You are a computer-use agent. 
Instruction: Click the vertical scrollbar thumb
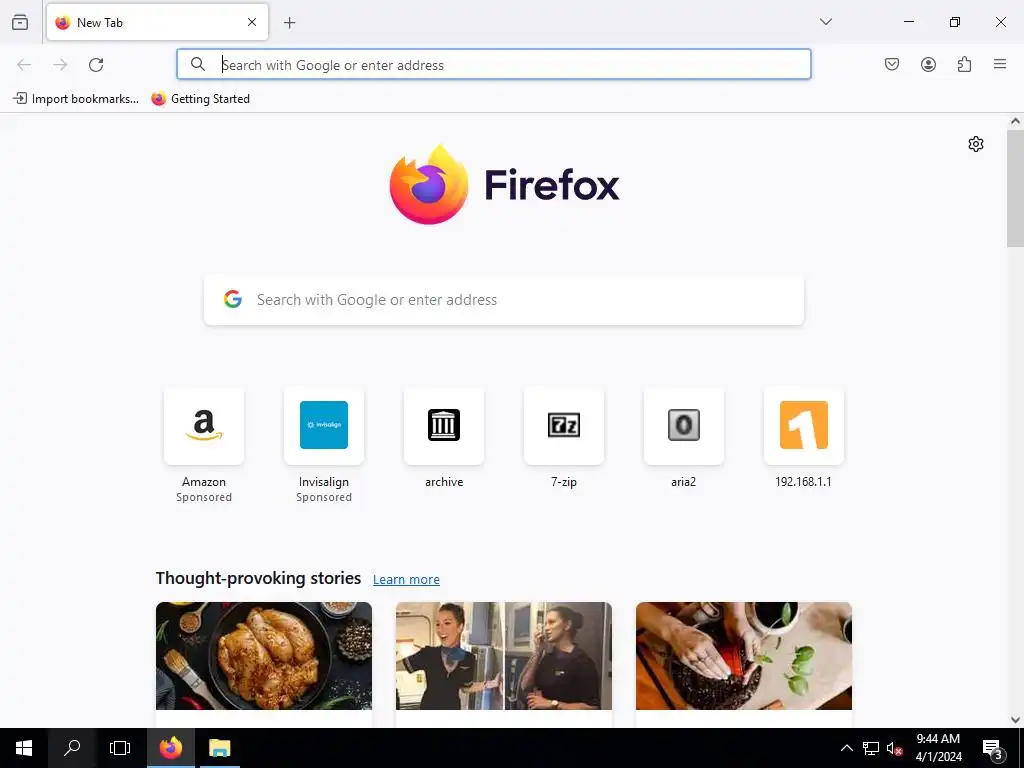pyautogui.click(x=1015, y=188)
